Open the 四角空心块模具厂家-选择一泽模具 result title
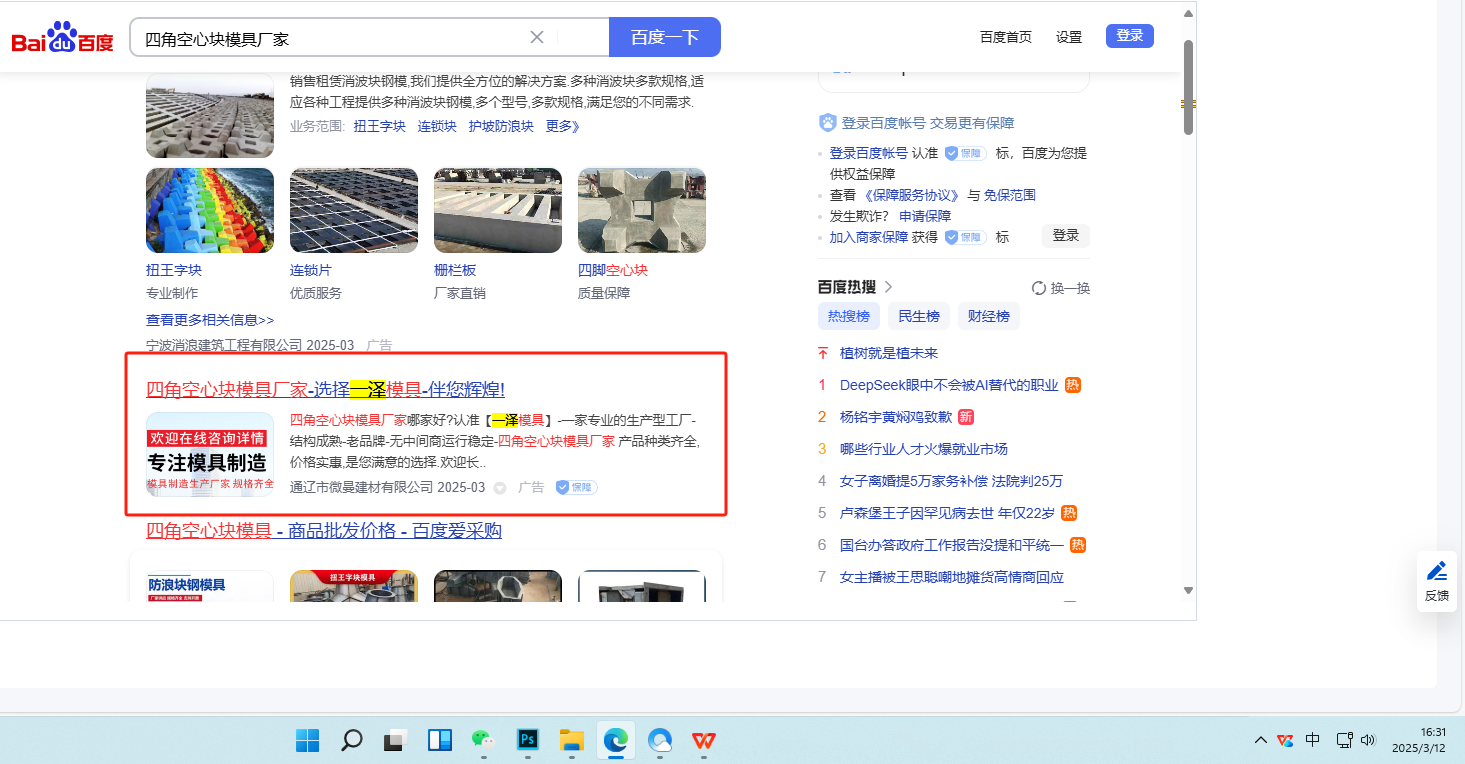Image resolution: width=1465 pixels, height=764 pixels. 325,389
